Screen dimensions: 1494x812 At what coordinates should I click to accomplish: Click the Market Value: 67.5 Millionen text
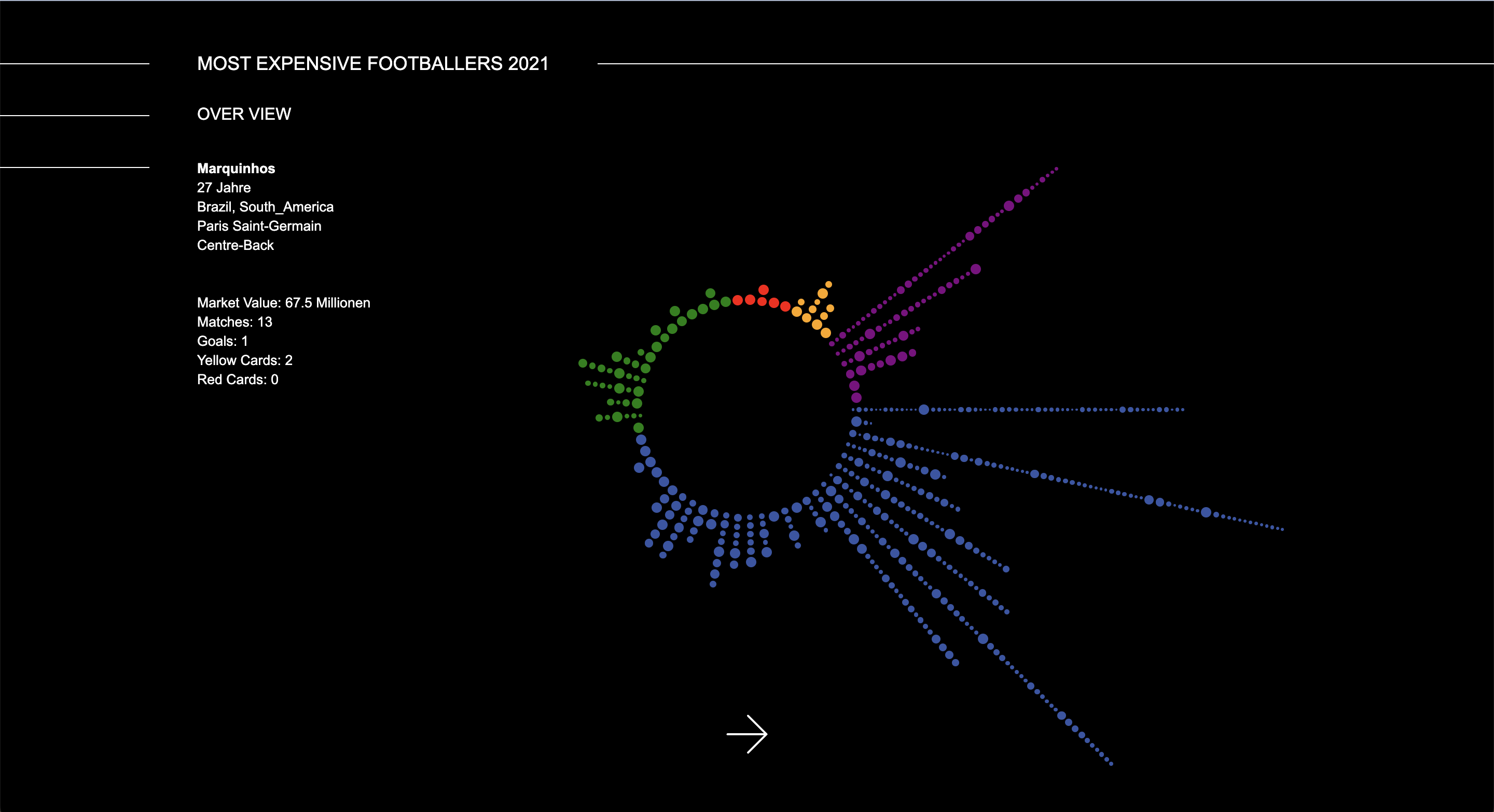pyautogui.click(x=283, y=302)
